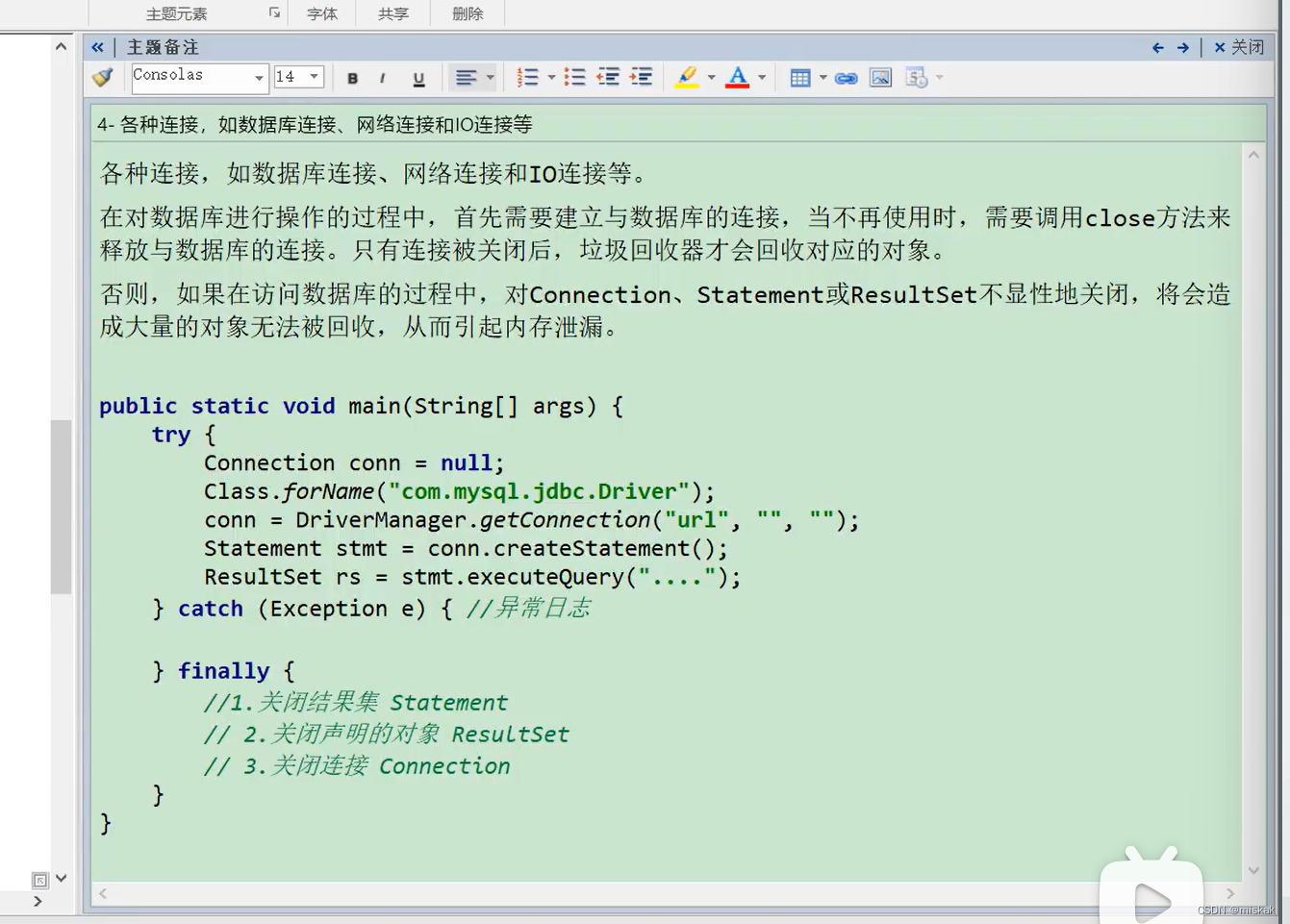Increase the paragraph indent
The image size is (1290, 924).
click(642, 78)
